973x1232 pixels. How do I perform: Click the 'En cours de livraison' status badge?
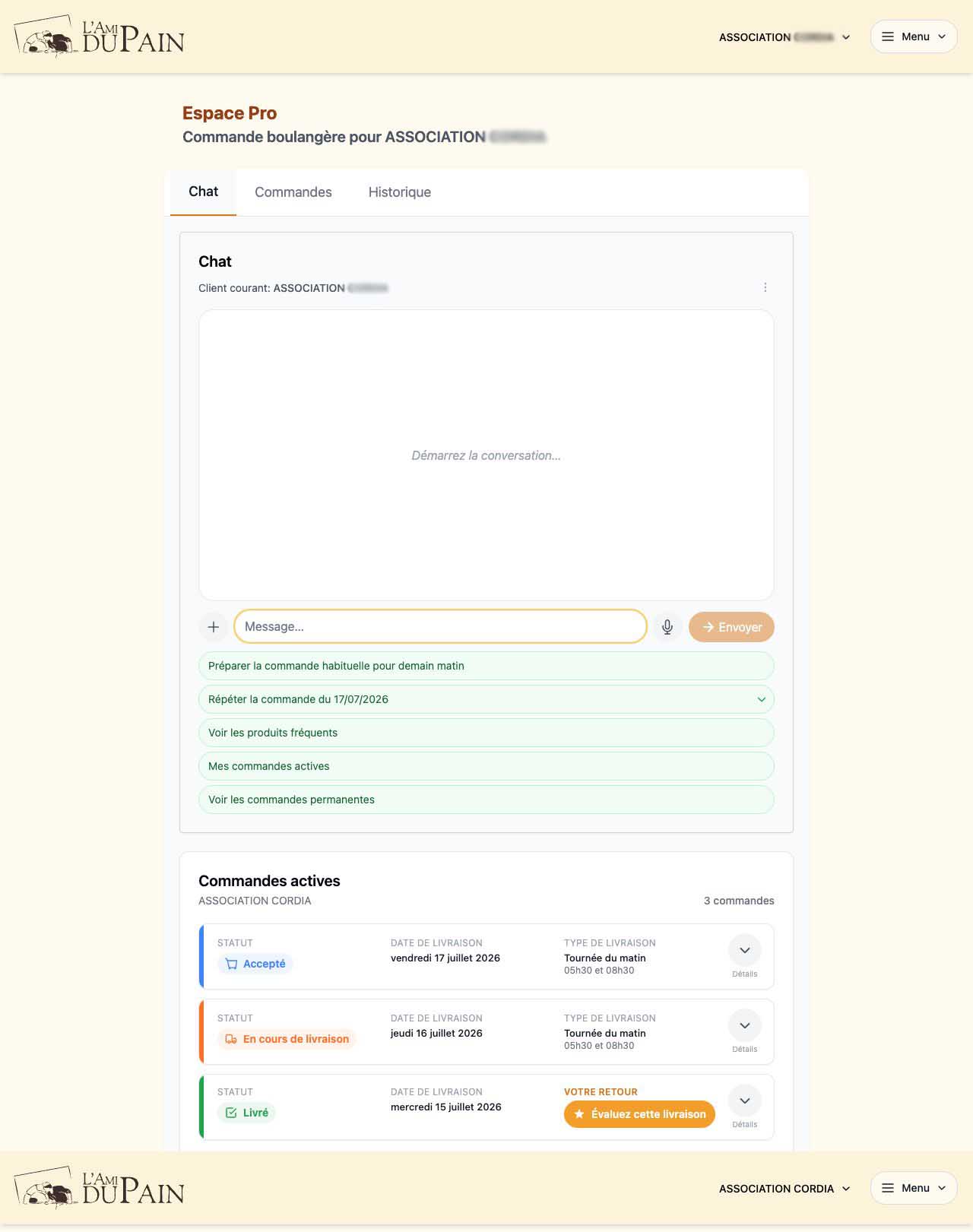click(287, 1039)
